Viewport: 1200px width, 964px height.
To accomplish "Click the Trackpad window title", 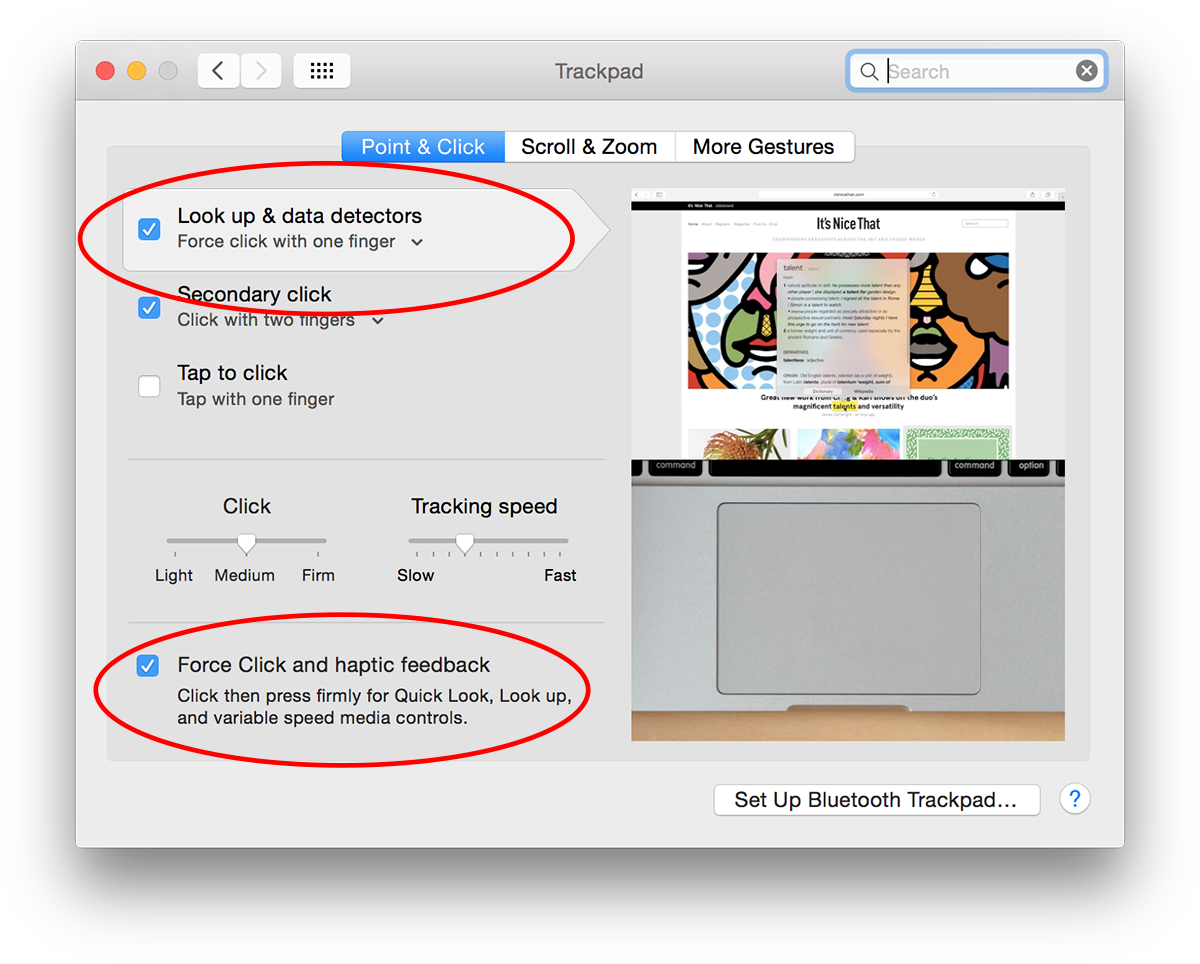I will click(x=599, y=72).
